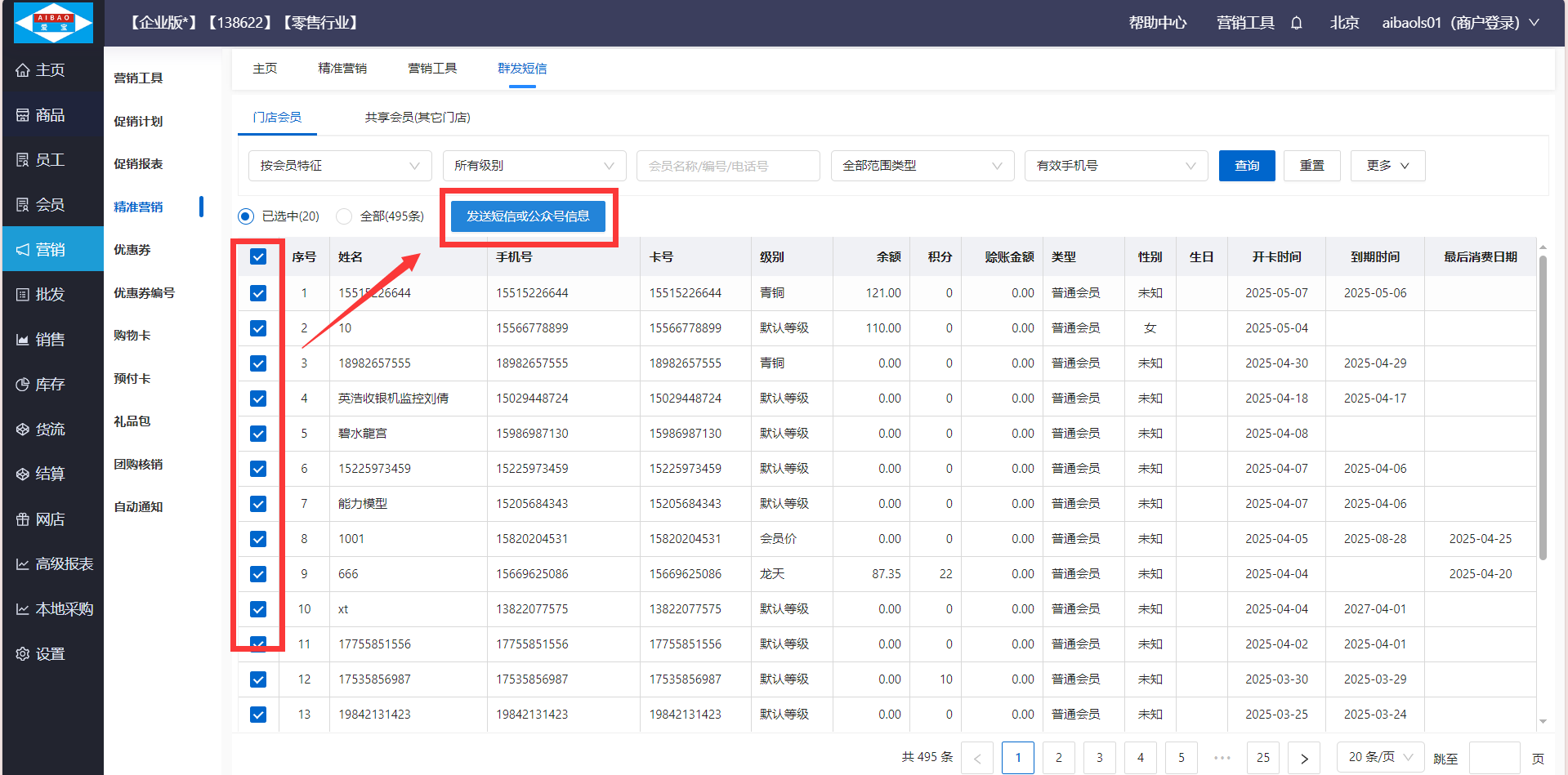Click the notification bell icon
Viewport: 1568px width, 775px height.
pyautogui.click(x=1296, y=23)
